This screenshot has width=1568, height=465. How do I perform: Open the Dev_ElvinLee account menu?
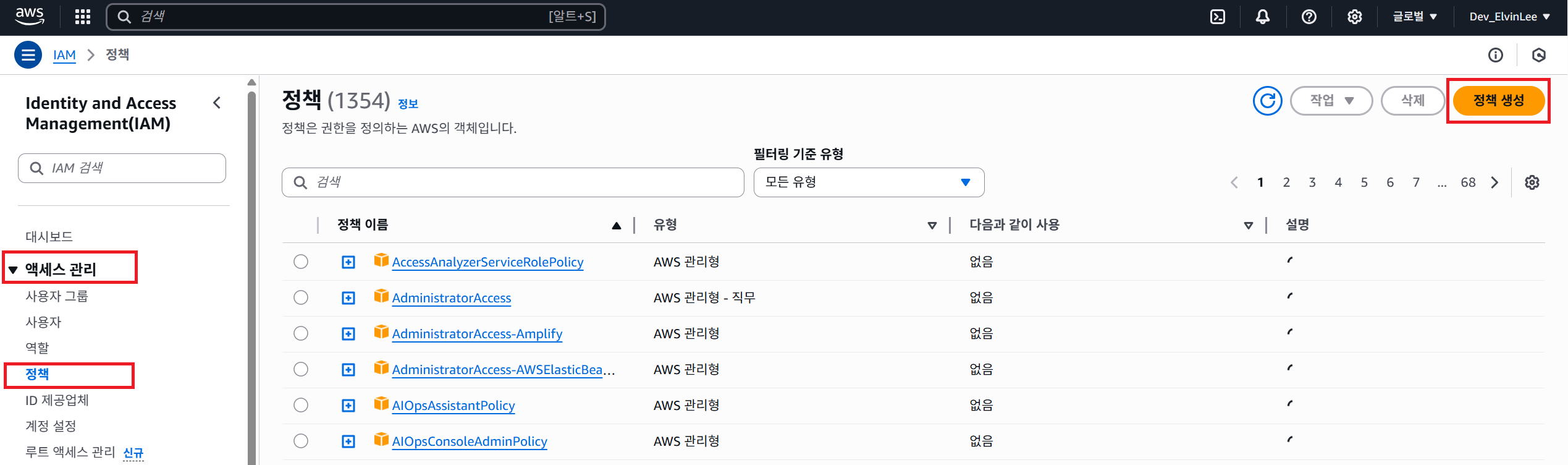pos(1510,17)
